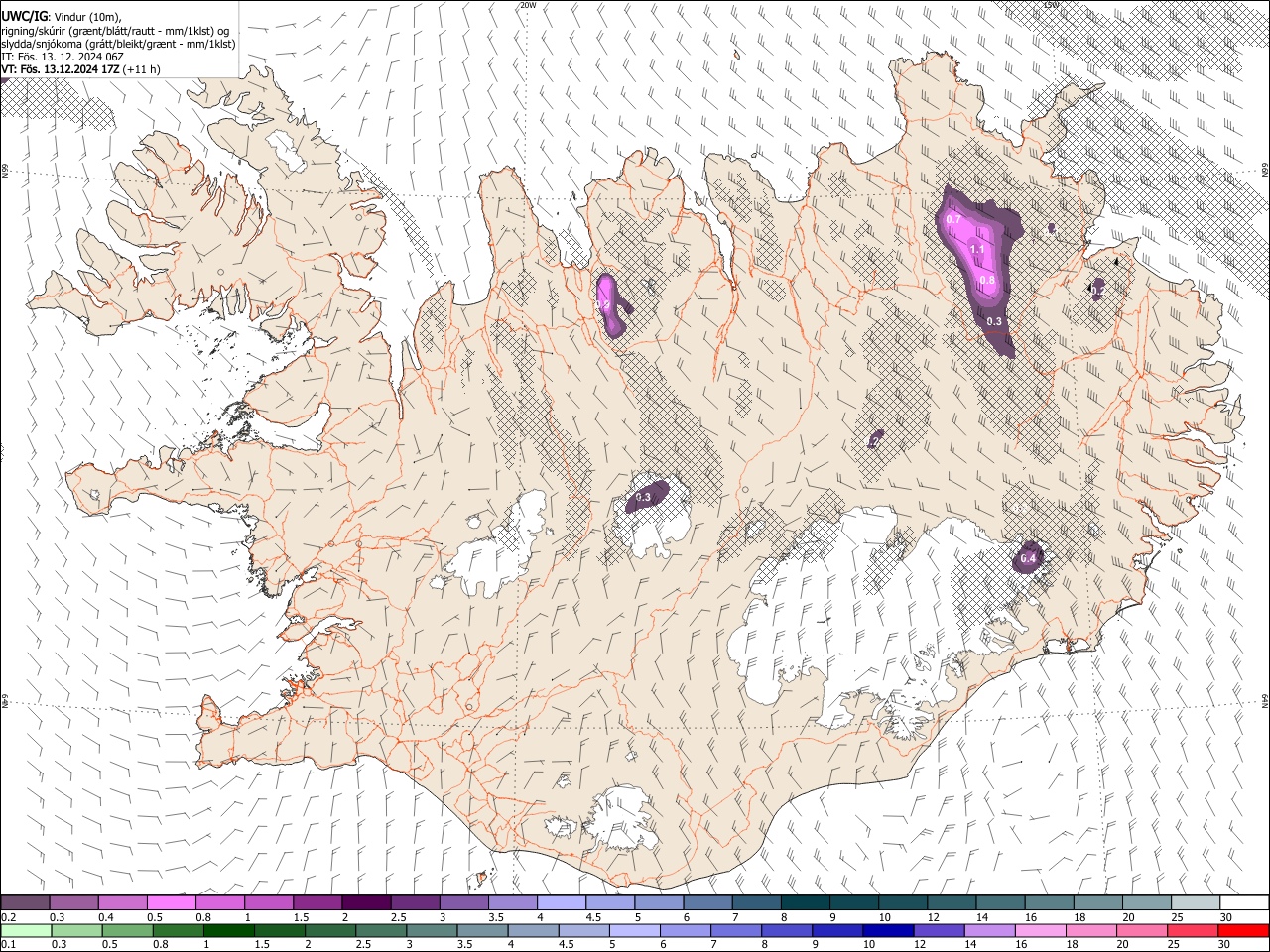This screenshot has width=1270, height=952.
Task: Pick the lavender swatch labeled 4 in purple row
Action: [561, 902]
